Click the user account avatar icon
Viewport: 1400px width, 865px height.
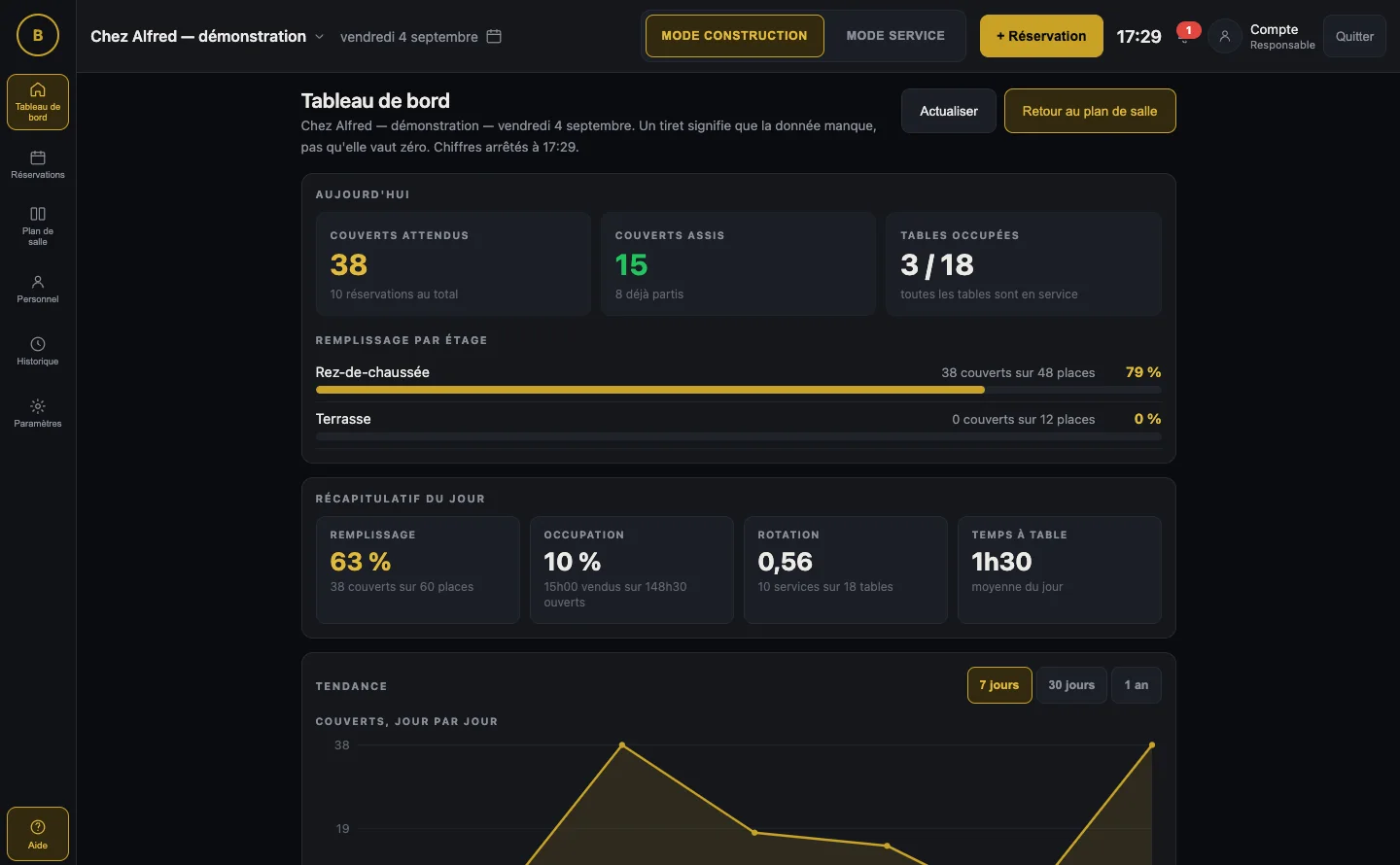click(x=1225, y=37)
